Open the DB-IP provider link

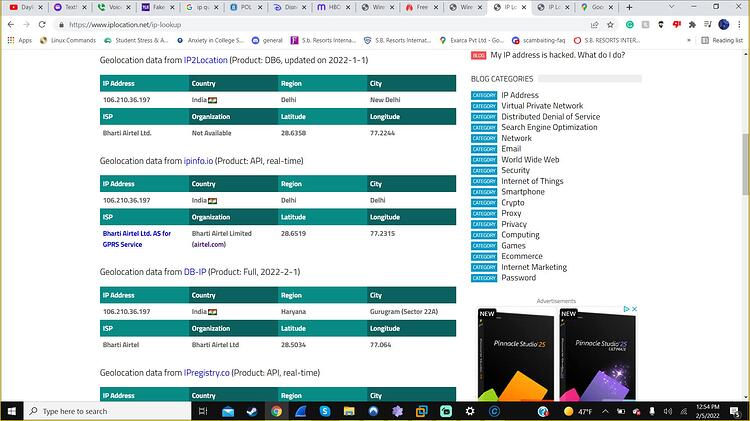pyautogui.click(x=195, y=272)
